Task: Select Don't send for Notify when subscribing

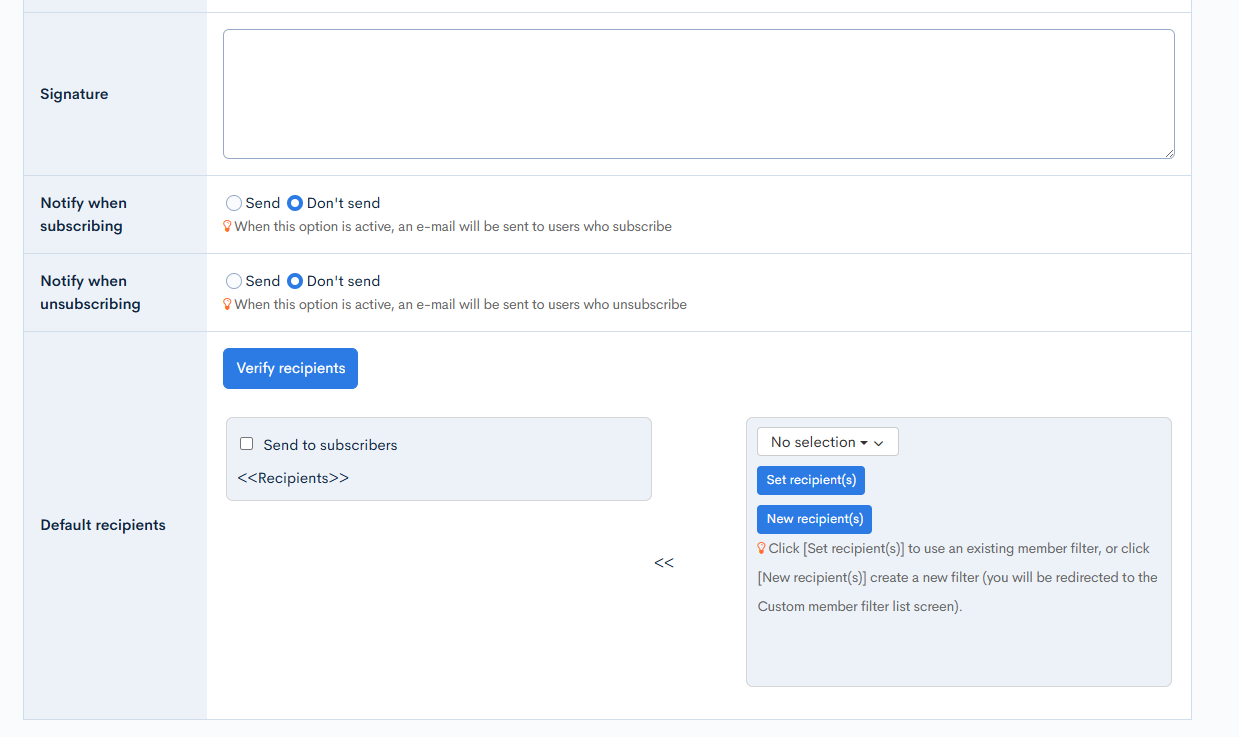Action: pyautogui.click(x=295, y=203)
